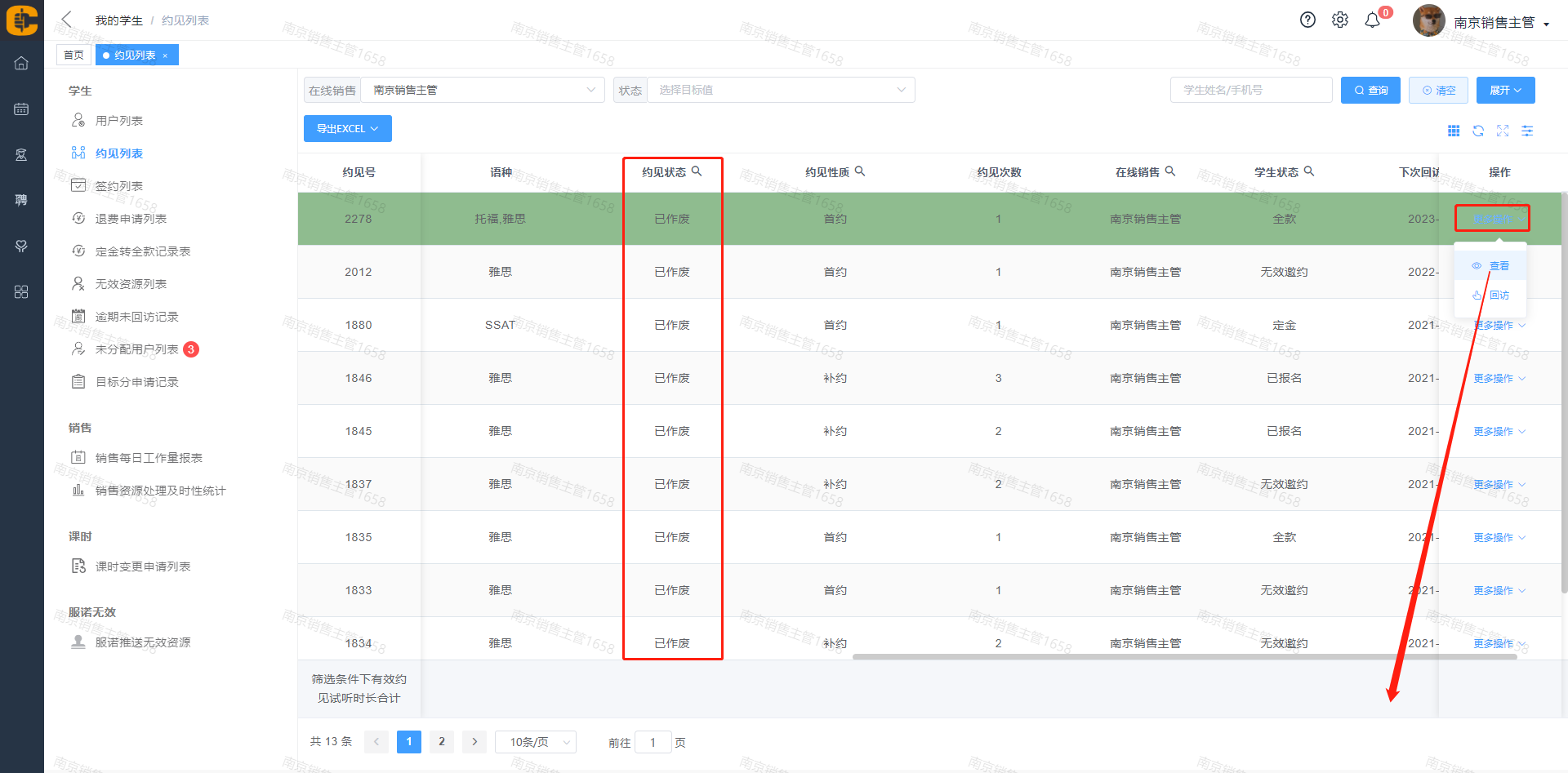Toggle fullscreen table view icon
Viewport: 1568px width, 773px height.
1503,131
